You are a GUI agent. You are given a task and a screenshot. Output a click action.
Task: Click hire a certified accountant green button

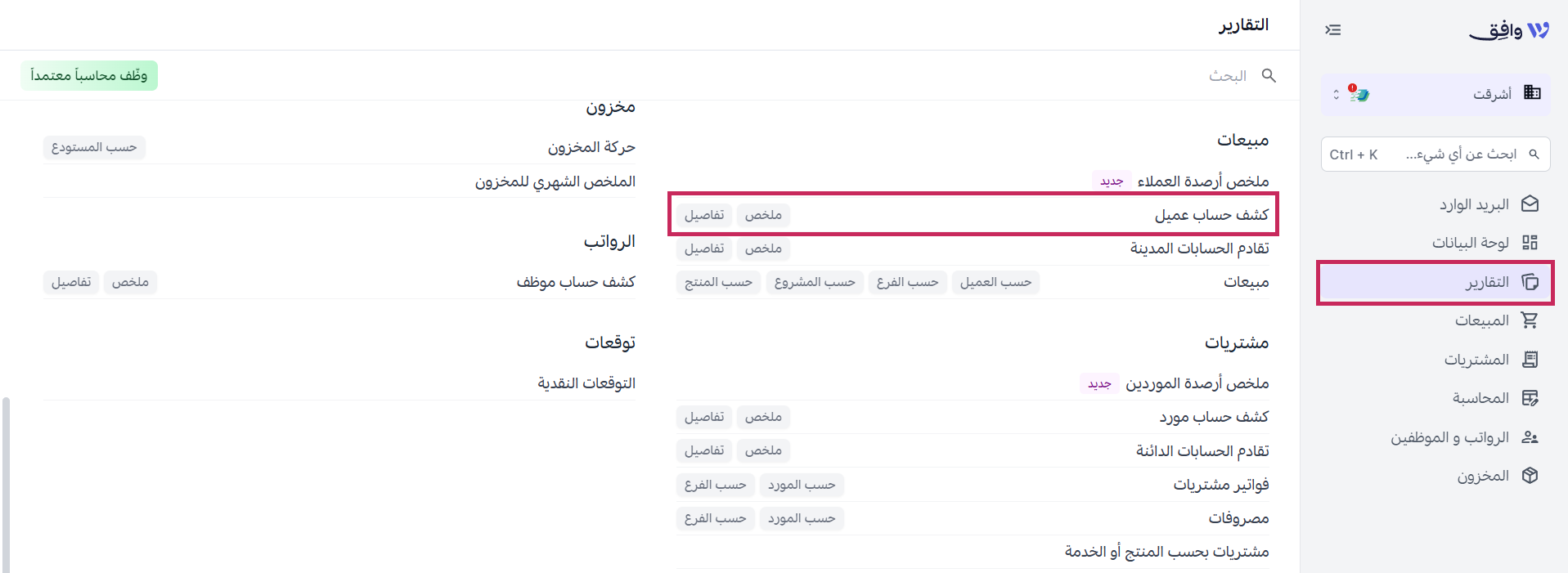(x=89, y=75)
